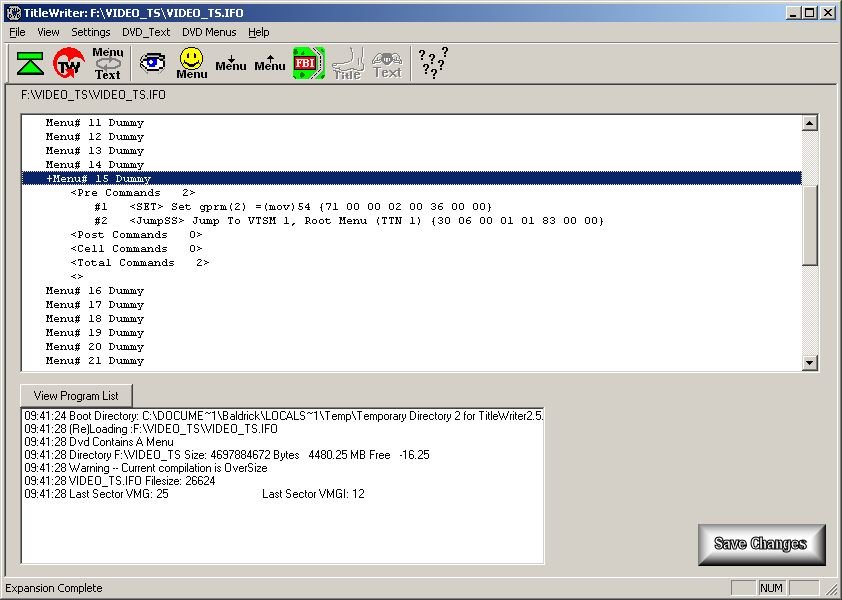
Task: Minimize the TitleWriter window
Action: click(x=793, y=13)
